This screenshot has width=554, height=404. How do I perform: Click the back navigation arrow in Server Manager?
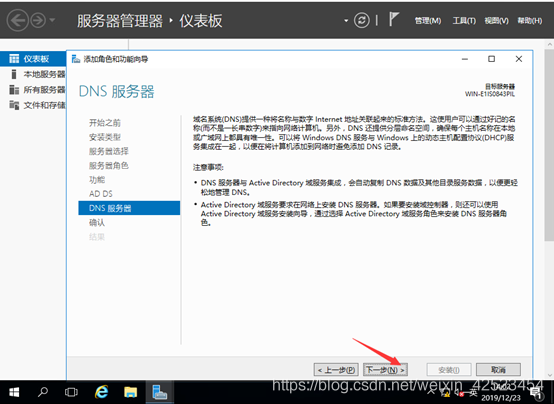[x=17, y=21]
